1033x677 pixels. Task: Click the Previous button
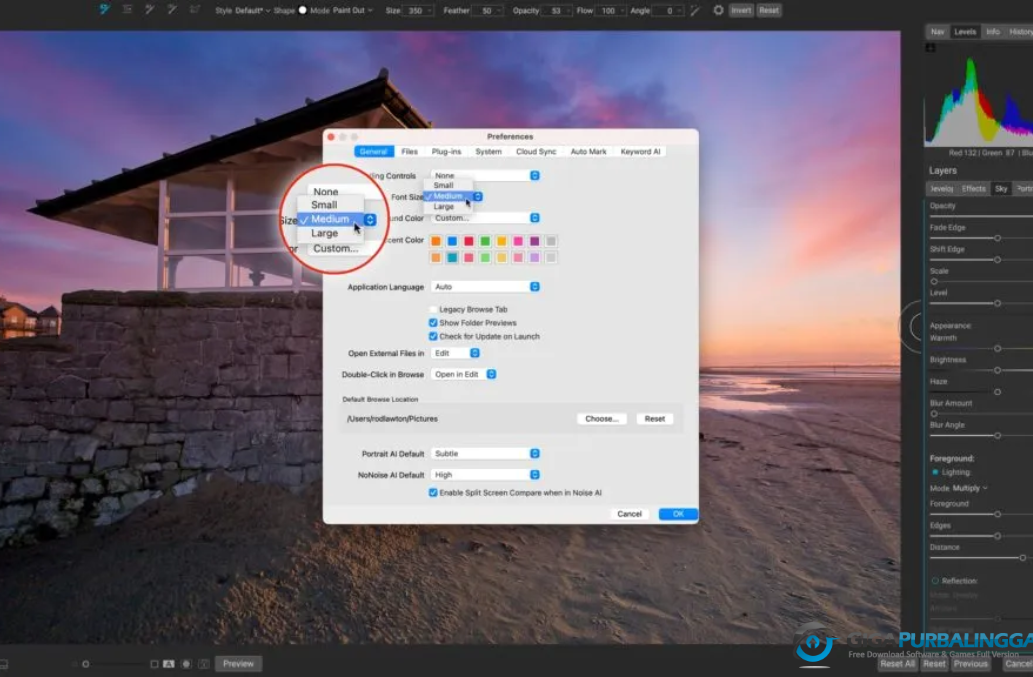(970, 664)
